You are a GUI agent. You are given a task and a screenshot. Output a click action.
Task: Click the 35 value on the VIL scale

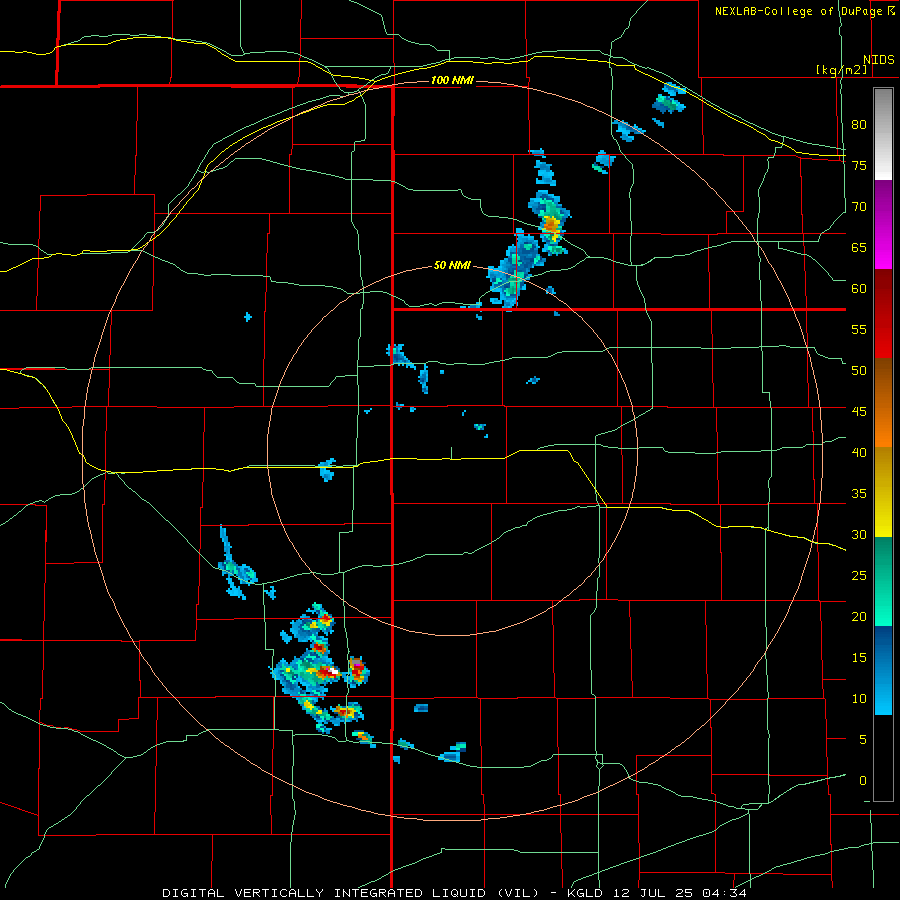859,494
